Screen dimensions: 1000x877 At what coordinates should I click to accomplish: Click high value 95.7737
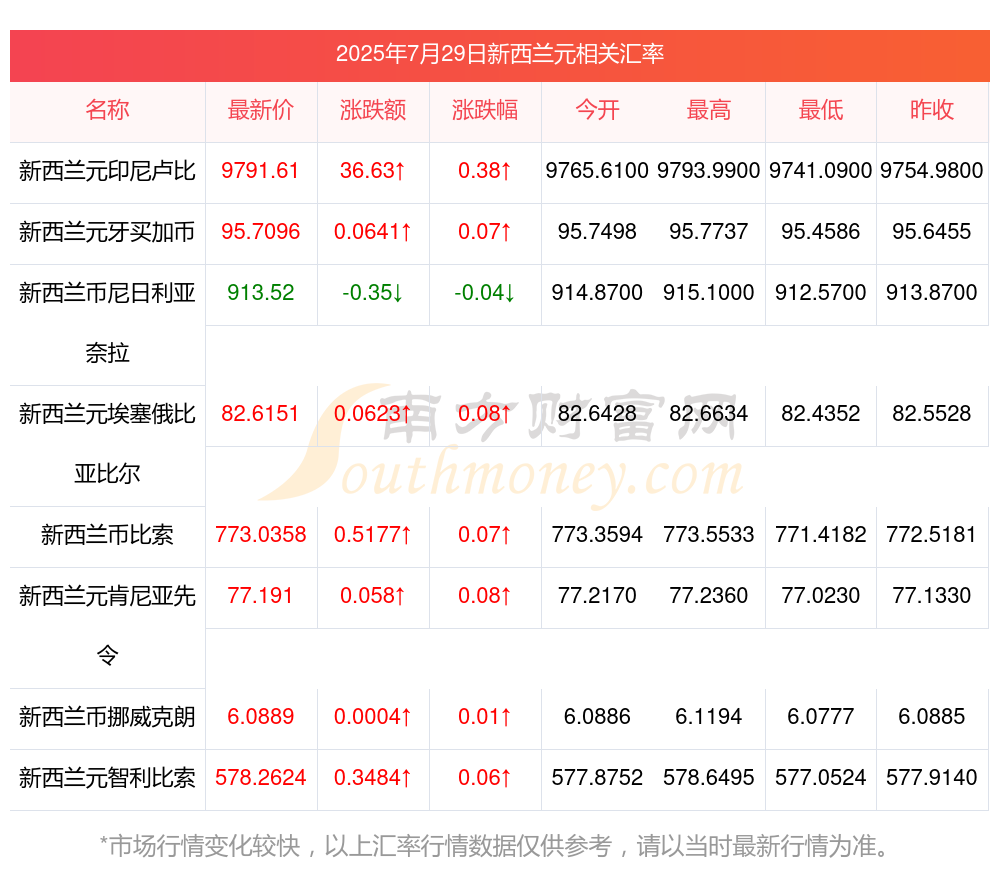coord(709,232)
